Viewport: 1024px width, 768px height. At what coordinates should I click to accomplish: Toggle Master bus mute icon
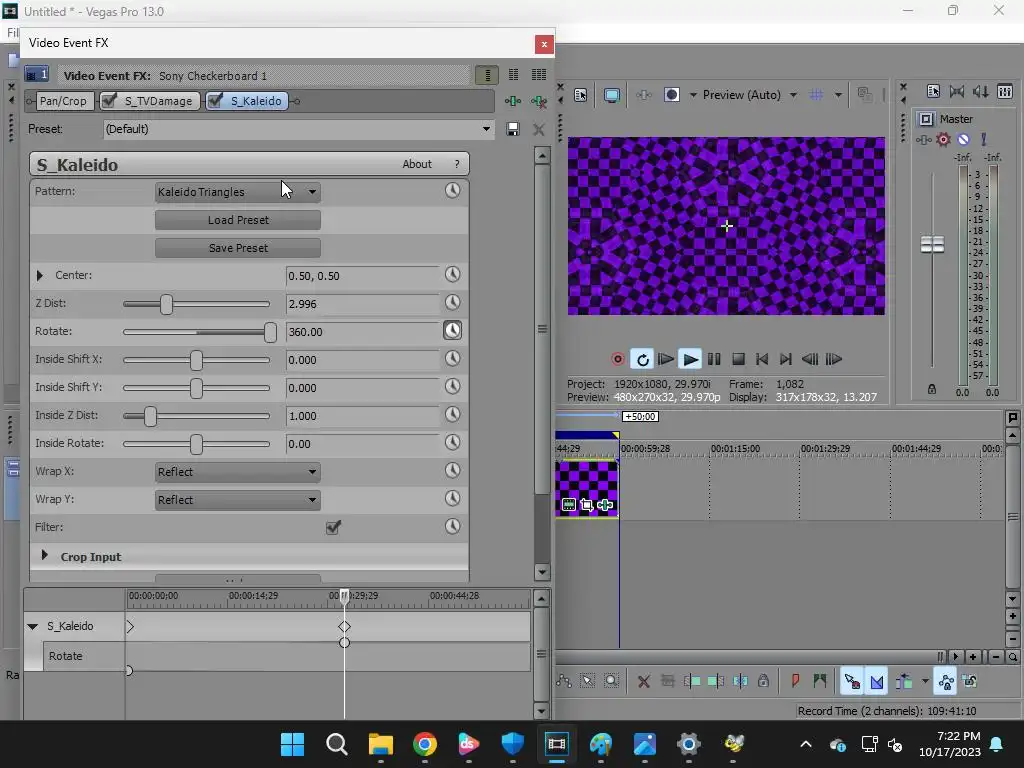tap(963, 139)
